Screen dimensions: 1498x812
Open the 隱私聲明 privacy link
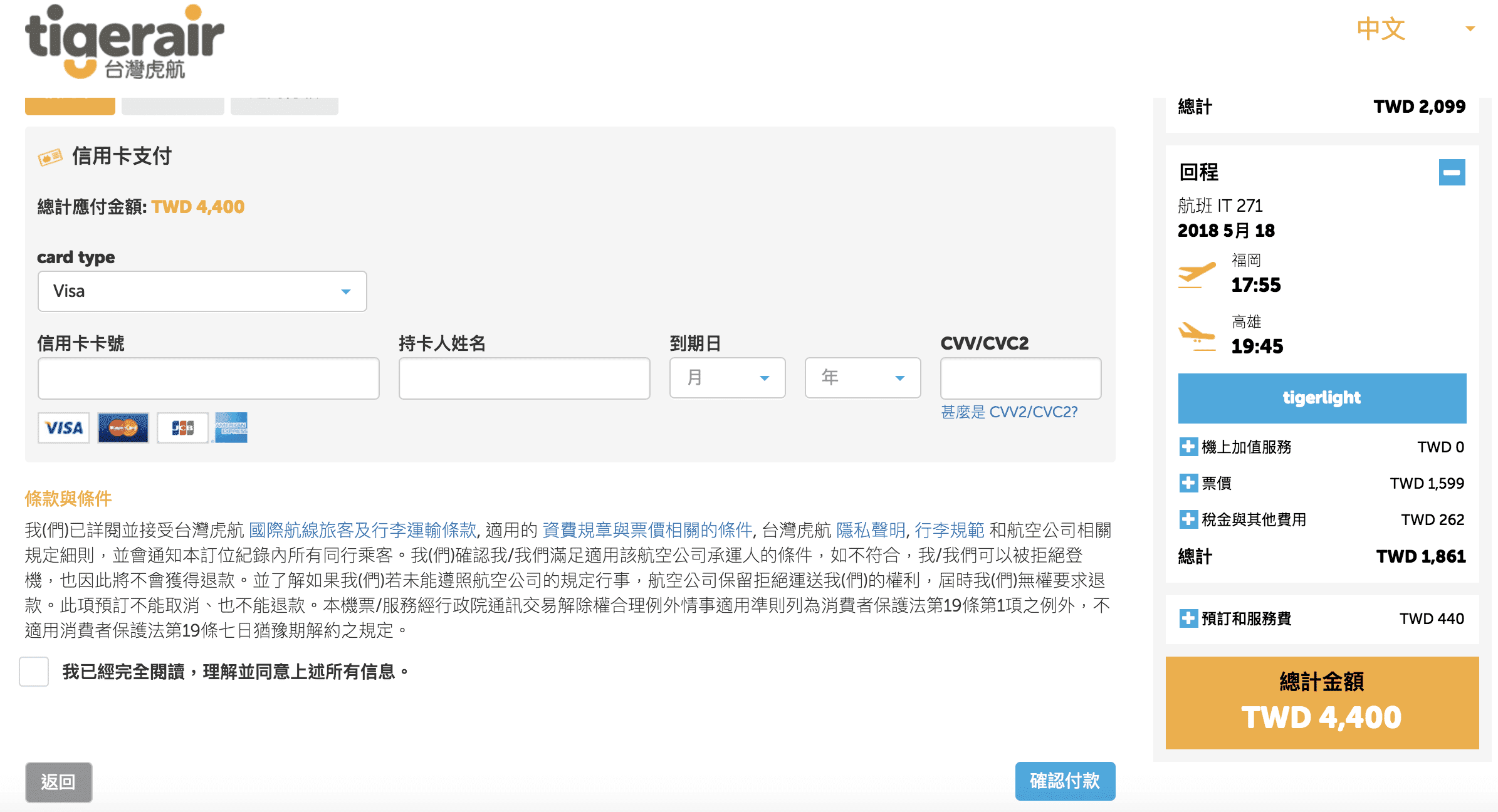pyautogui.click(x=871, y=530)
